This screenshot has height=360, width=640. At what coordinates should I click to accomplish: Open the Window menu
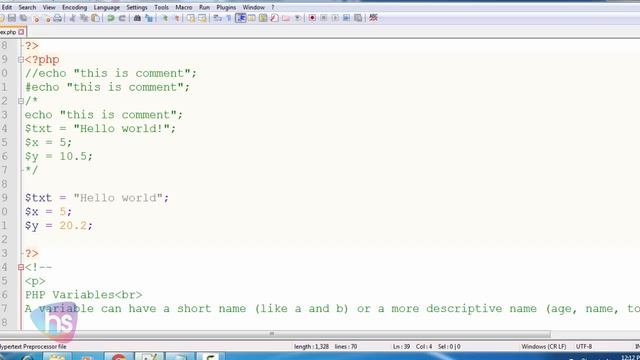coord(253,7)
